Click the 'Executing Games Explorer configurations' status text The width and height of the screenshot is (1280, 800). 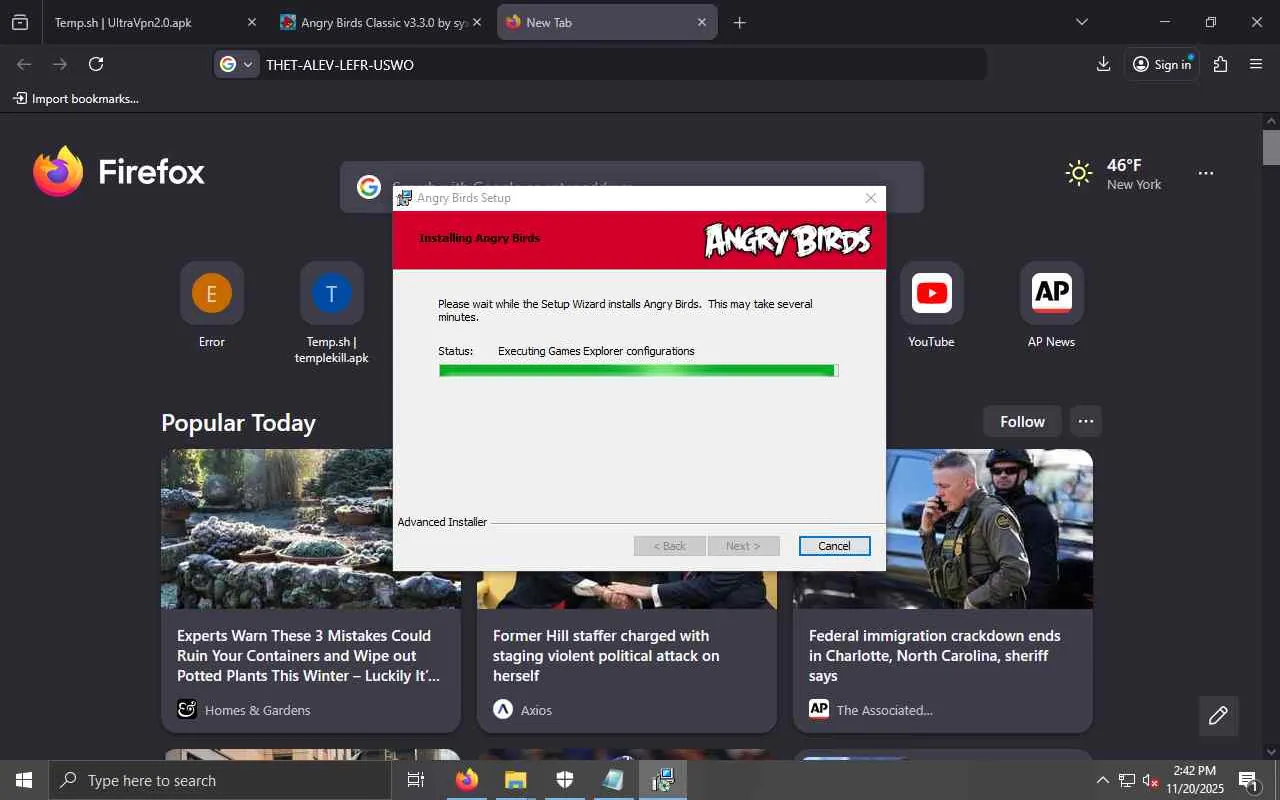596,351
